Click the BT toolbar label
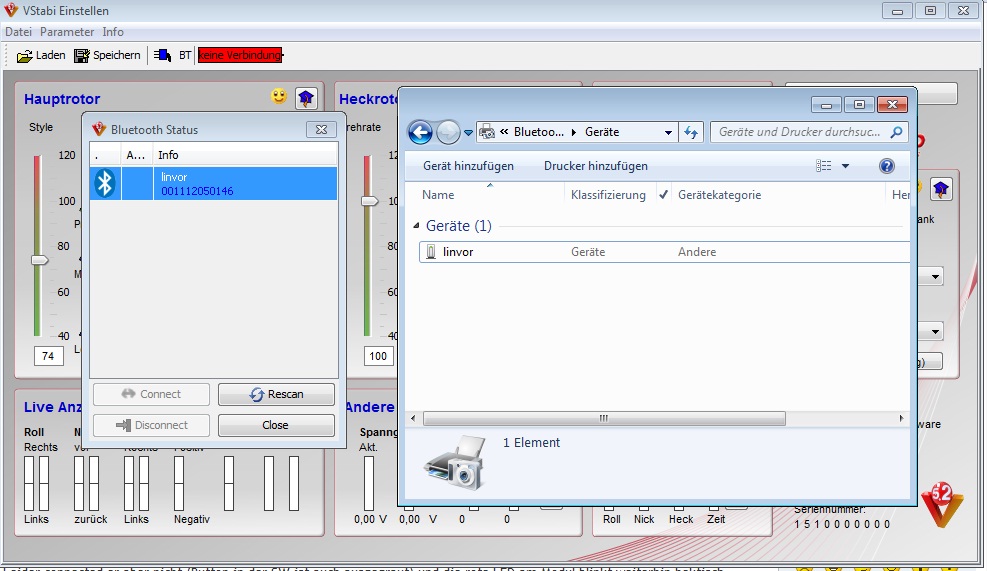This screenshot has height=571, width=987. click(185, 55)
